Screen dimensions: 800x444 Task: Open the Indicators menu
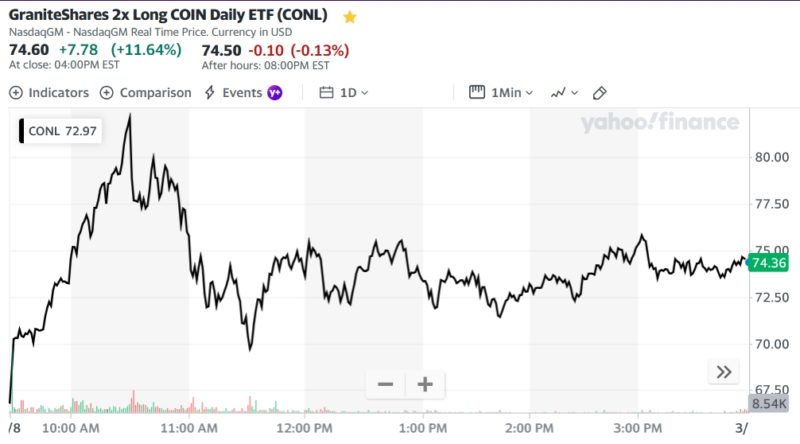pos(49,93)
